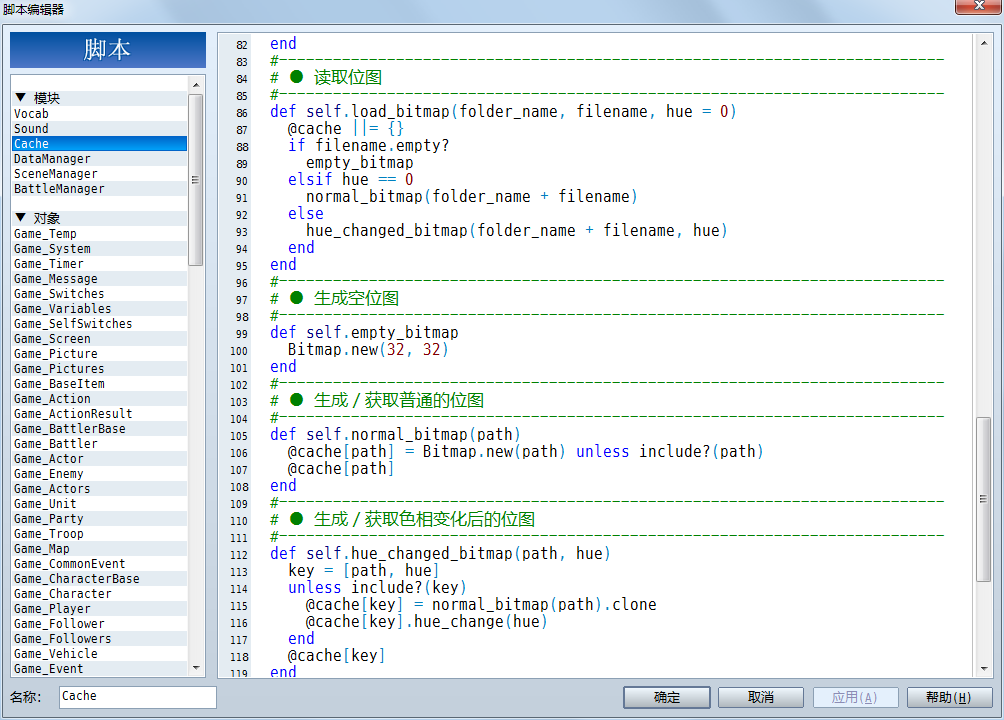Select the Game_BaseItem script
1004x720 pixels.
click(99, 384)
